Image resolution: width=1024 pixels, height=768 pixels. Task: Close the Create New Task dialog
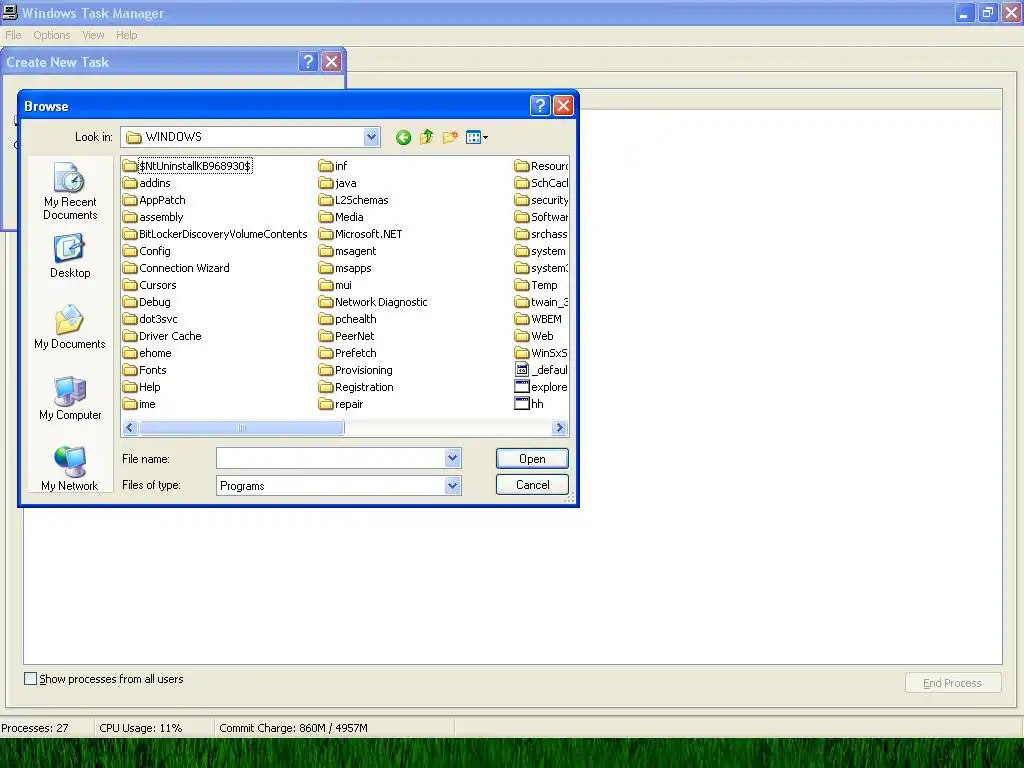332,61
